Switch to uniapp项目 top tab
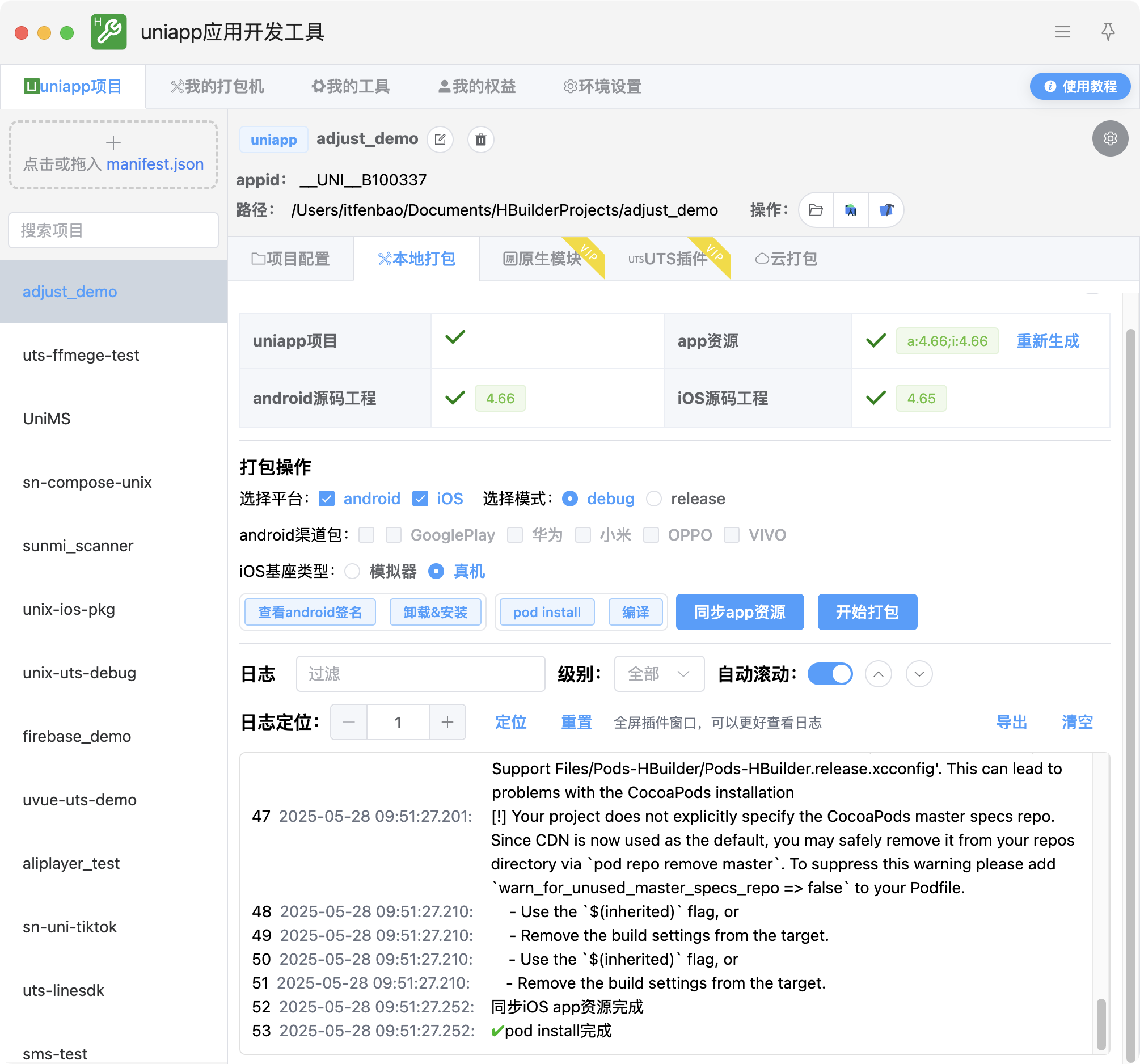 [x=73, y=86]
